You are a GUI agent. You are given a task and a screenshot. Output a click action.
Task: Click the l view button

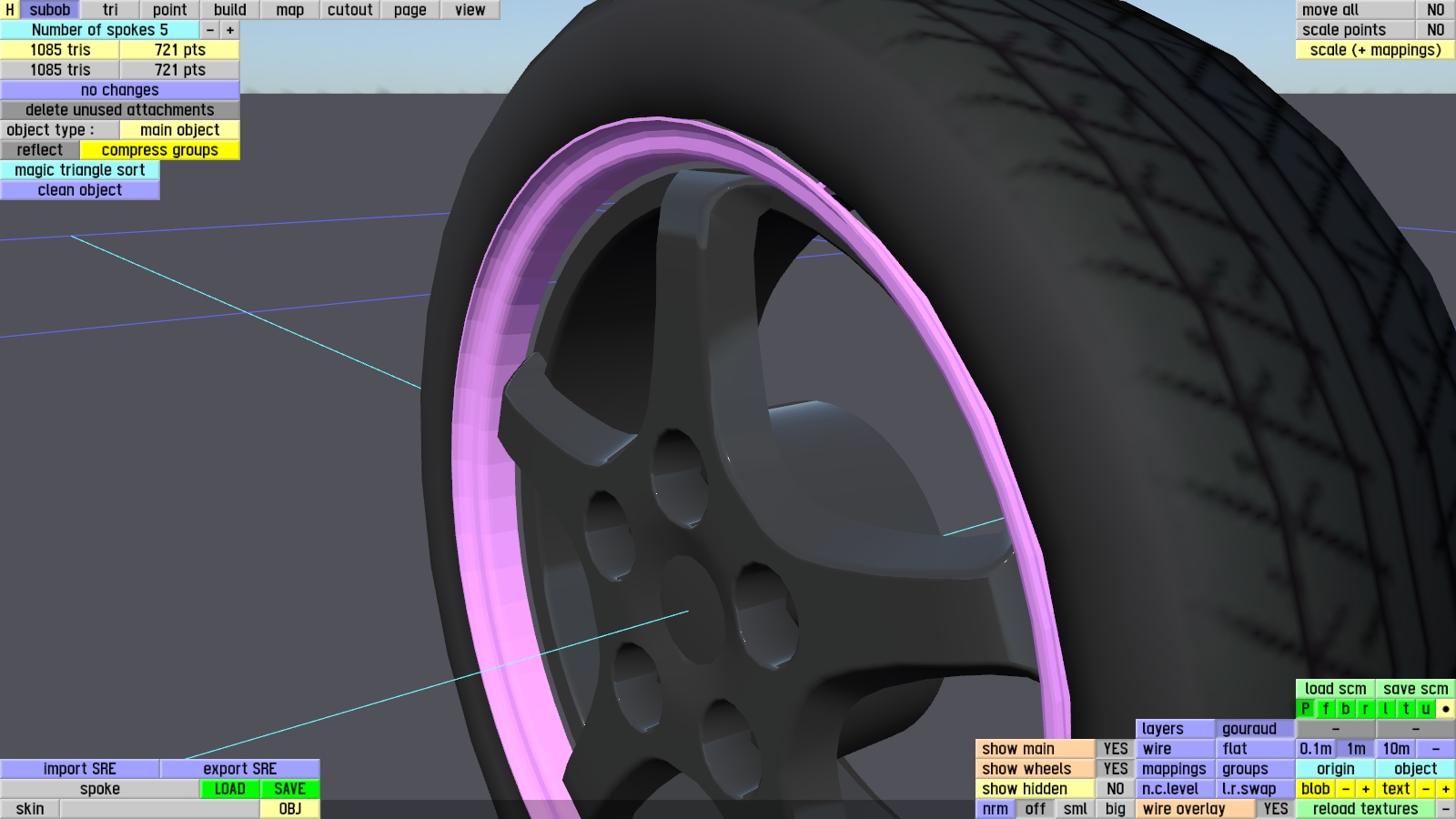(1386, 709)
